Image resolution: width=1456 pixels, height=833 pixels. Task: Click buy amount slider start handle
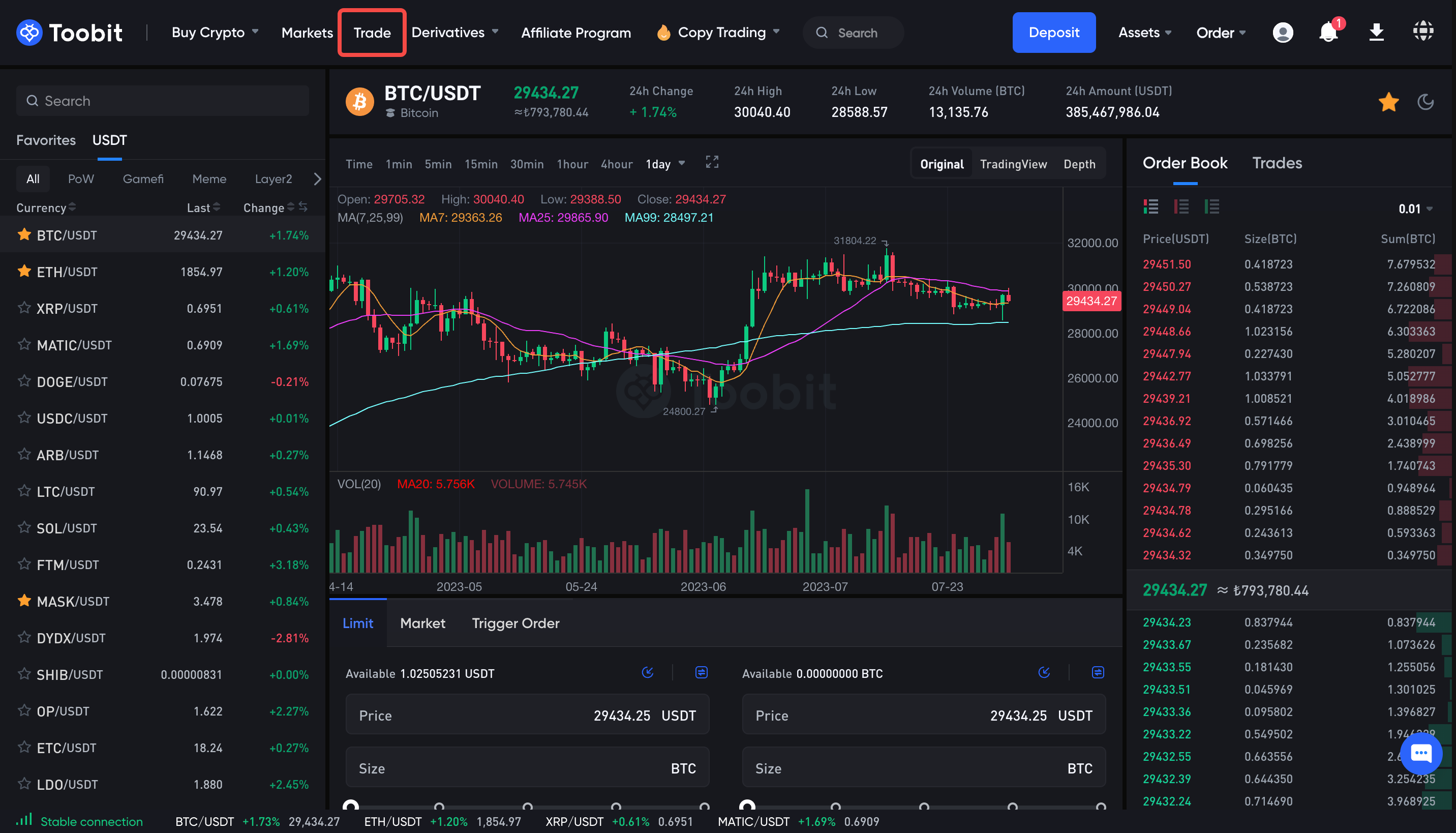351,806
